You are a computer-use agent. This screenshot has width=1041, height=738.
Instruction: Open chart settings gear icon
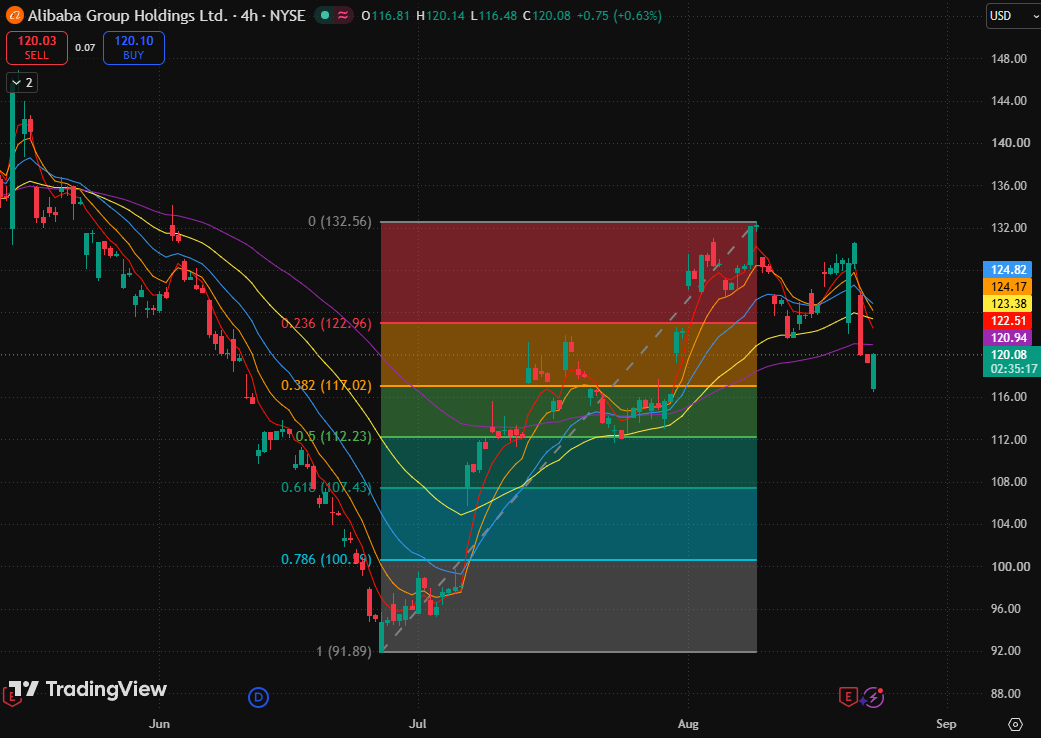(1015, 723)
